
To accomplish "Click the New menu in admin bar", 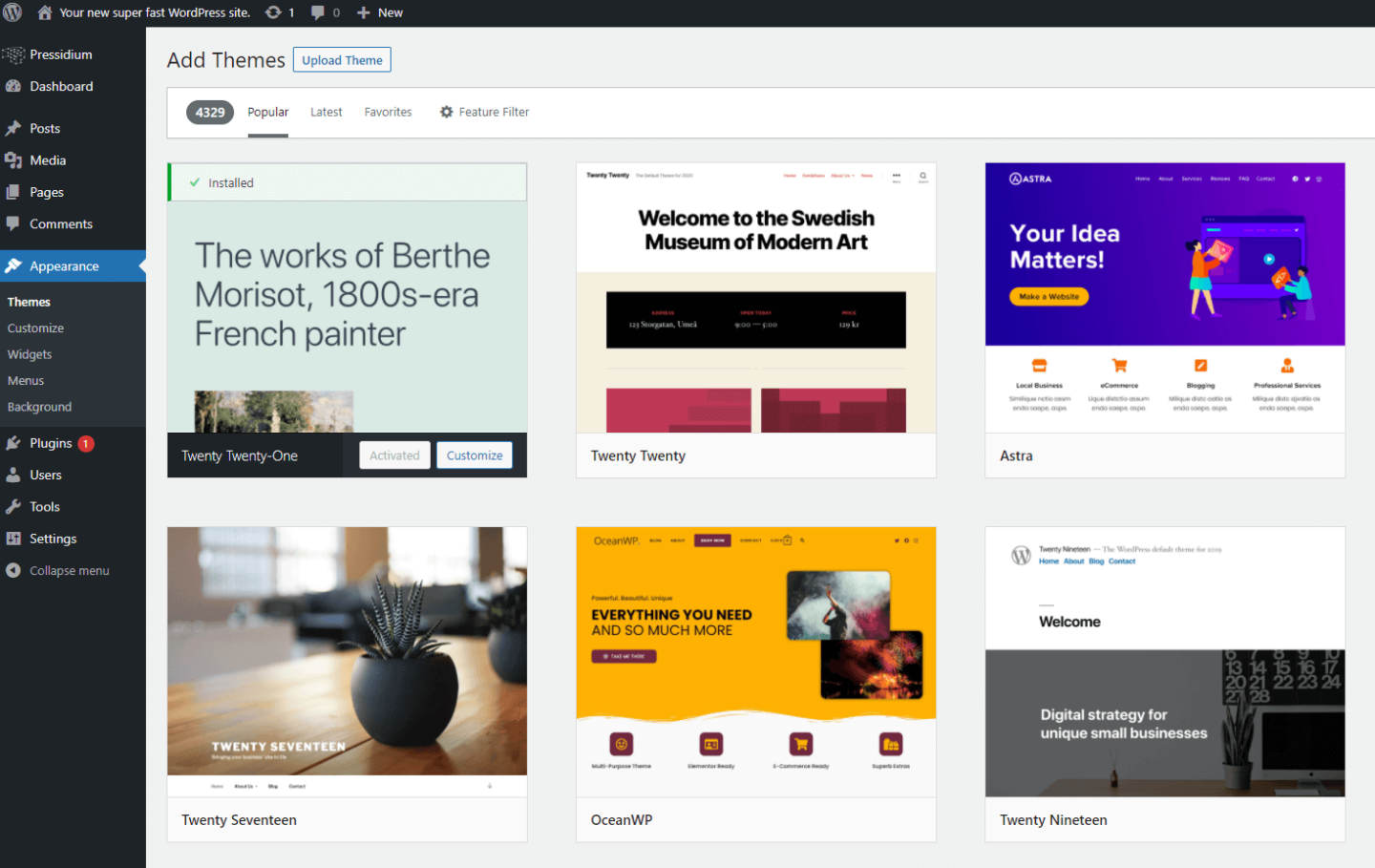I will pos(380,12).
